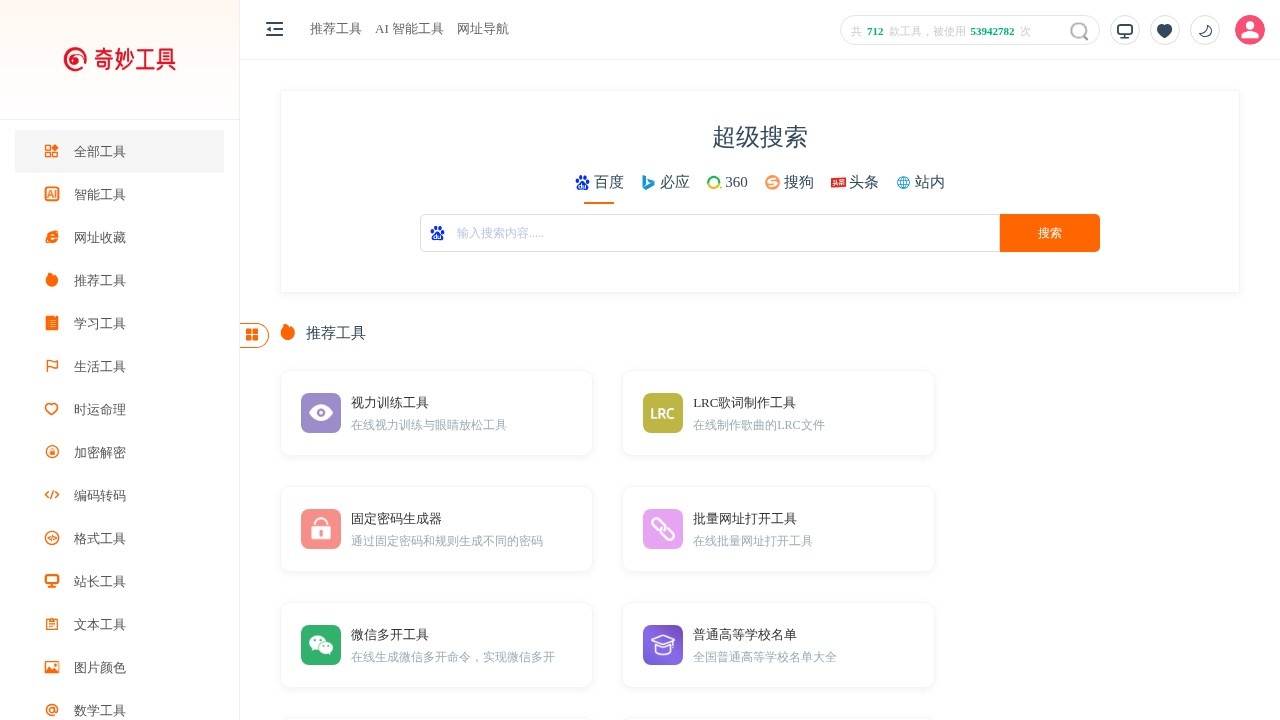Open 网址导航 in the top navigation
The height and width of the screenshot is (720, 1280).
(483, 29)
